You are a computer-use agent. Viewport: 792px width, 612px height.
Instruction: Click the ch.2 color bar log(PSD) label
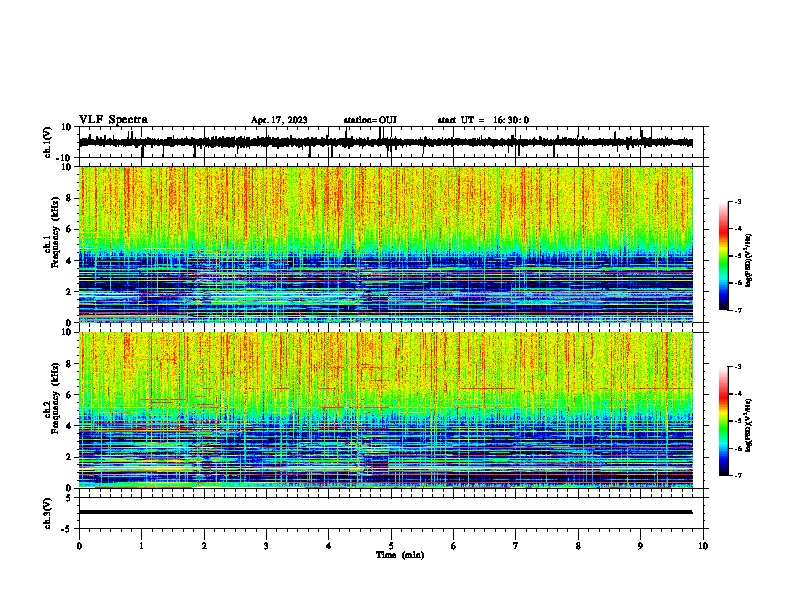[x=749, y=425]
